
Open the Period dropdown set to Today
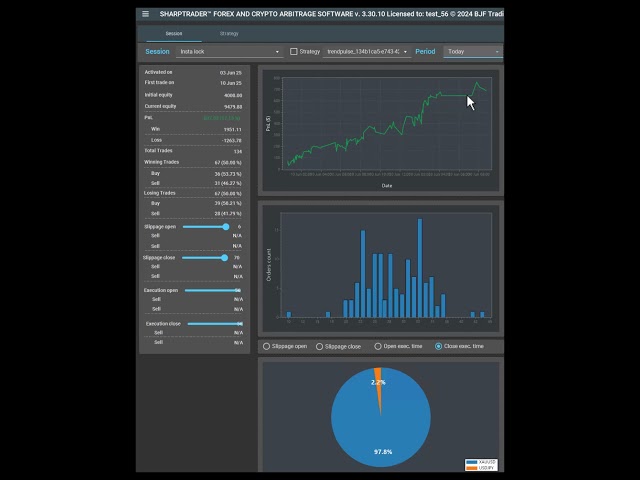[473, 52]
